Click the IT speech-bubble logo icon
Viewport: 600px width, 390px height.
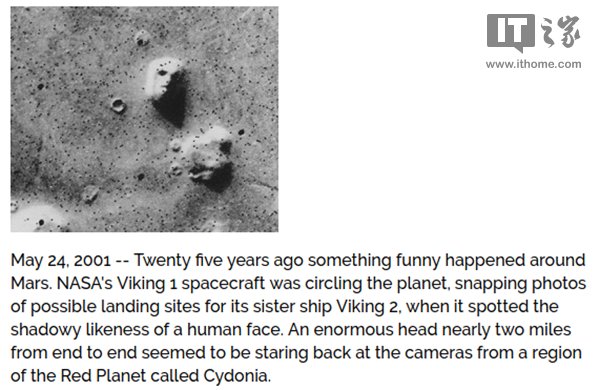click(x=510, y=33)
